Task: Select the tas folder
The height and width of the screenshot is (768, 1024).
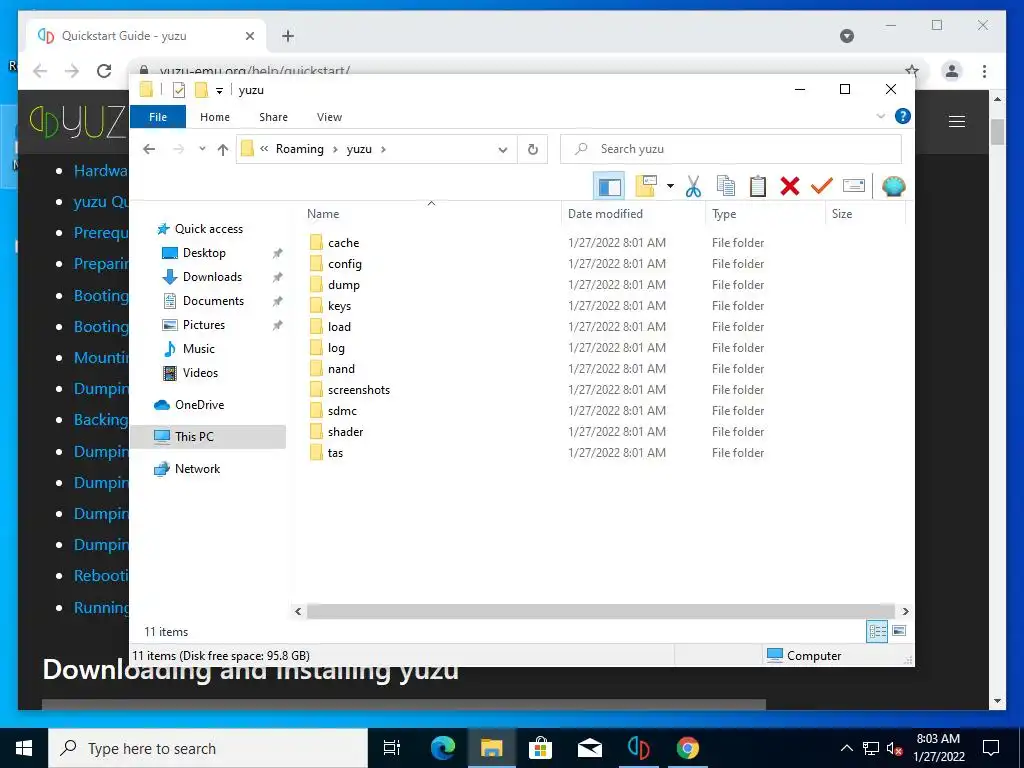Action: click(335, 453)
